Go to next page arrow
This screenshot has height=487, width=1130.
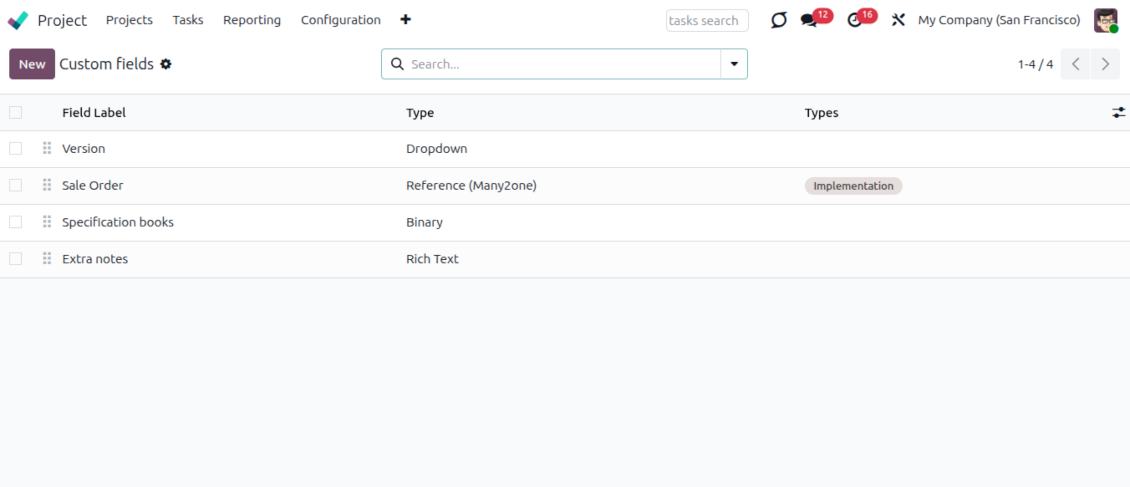[1105, 64]
